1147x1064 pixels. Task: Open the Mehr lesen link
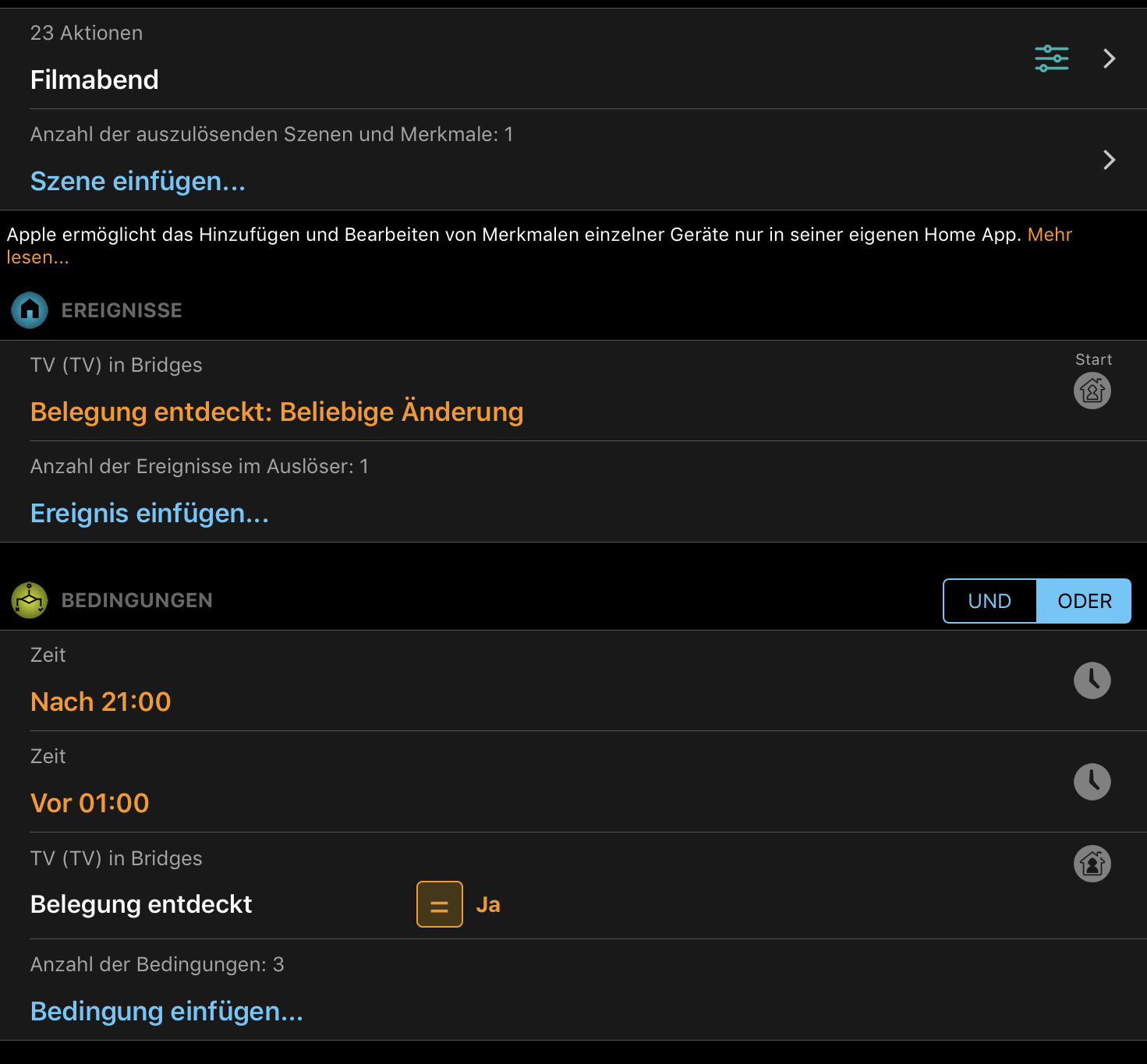click(x=1050, y=235)
